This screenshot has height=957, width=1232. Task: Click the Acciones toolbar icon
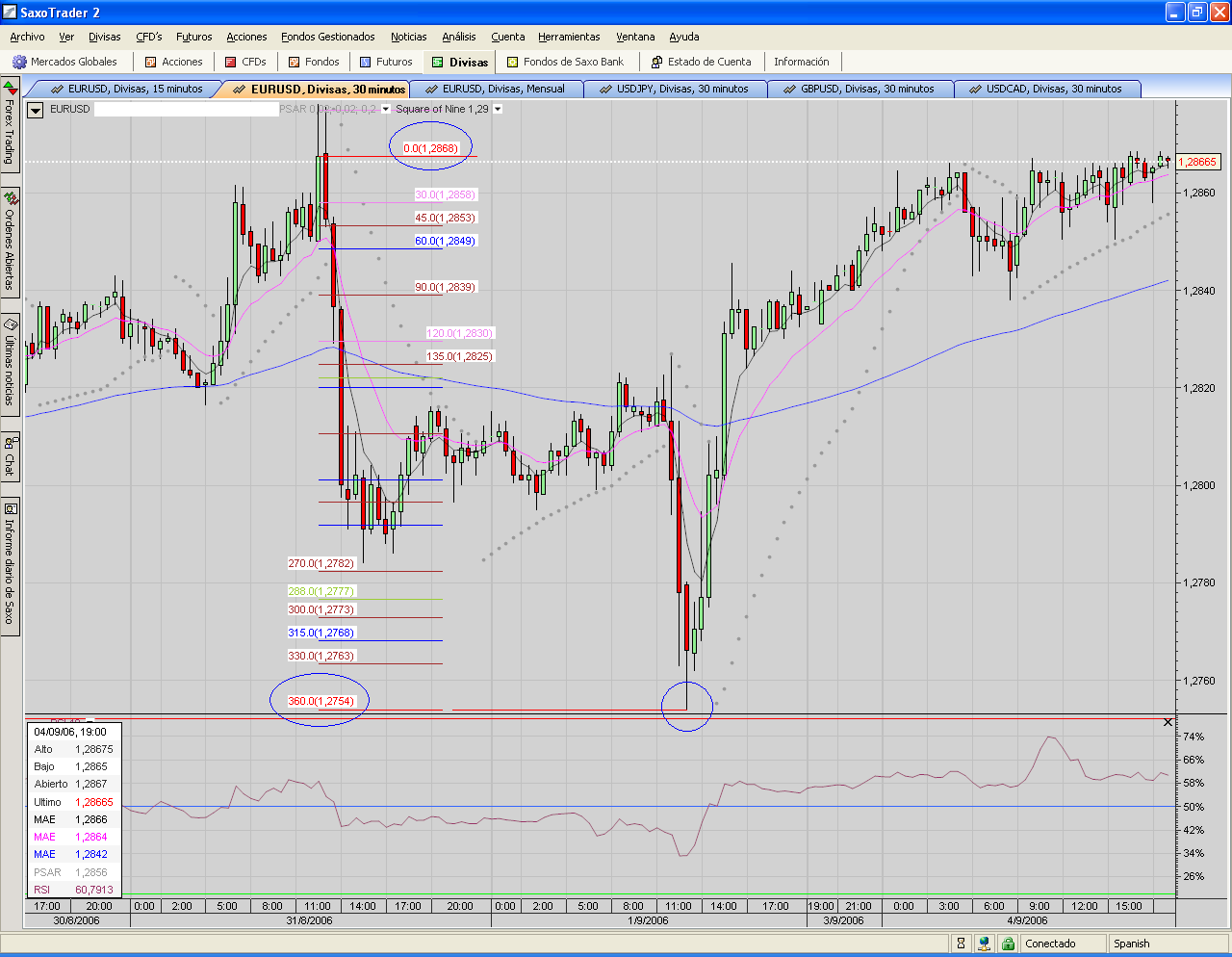click(150, 62)
